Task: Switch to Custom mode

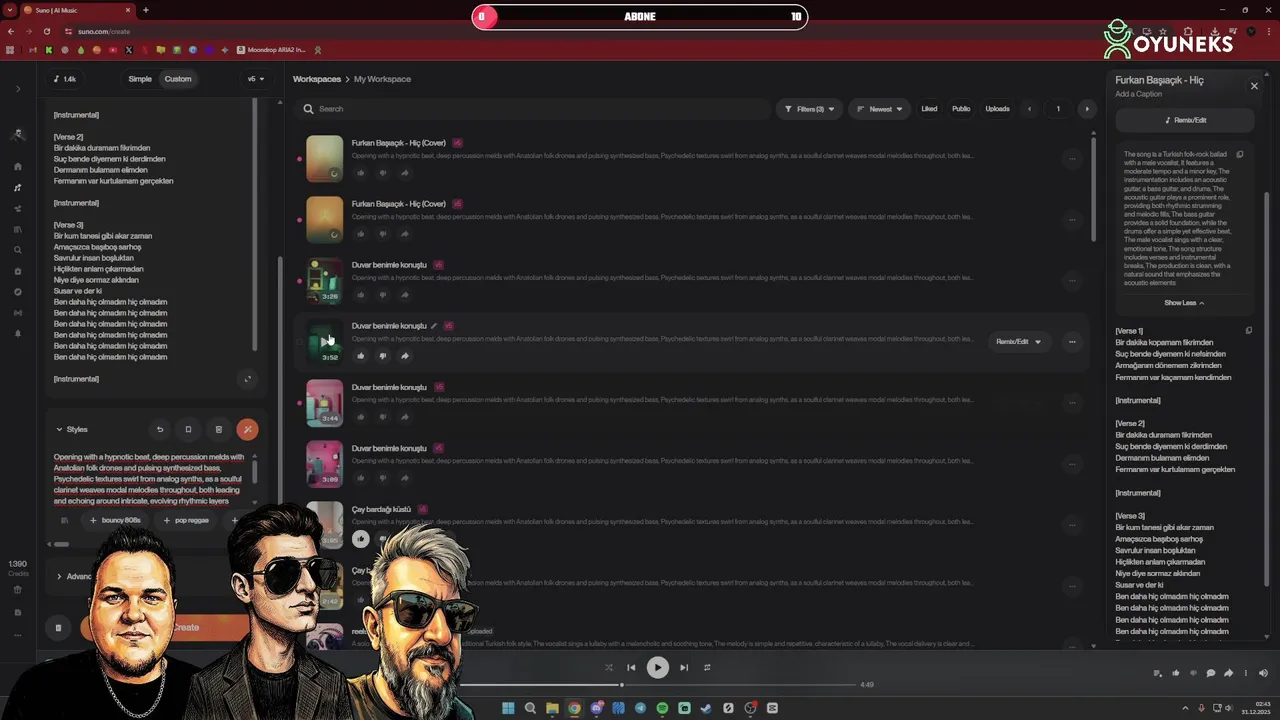Action: click(x=178, y=79)
